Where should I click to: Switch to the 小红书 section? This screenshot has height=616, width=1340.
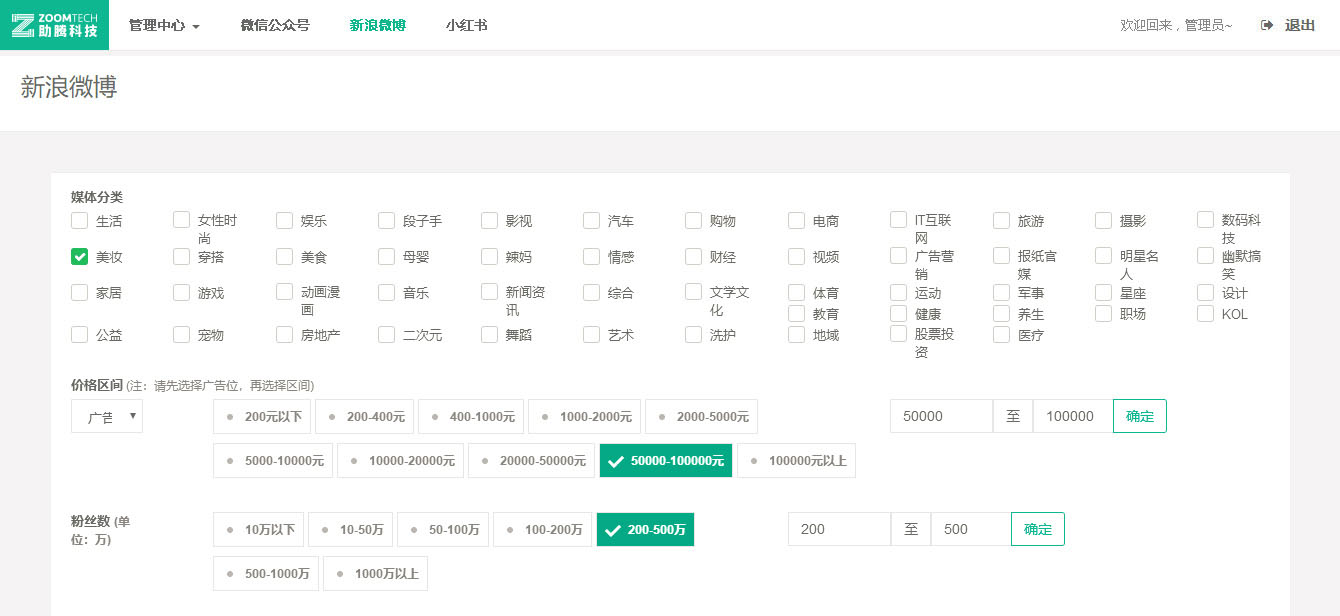[x=466, y=24]
